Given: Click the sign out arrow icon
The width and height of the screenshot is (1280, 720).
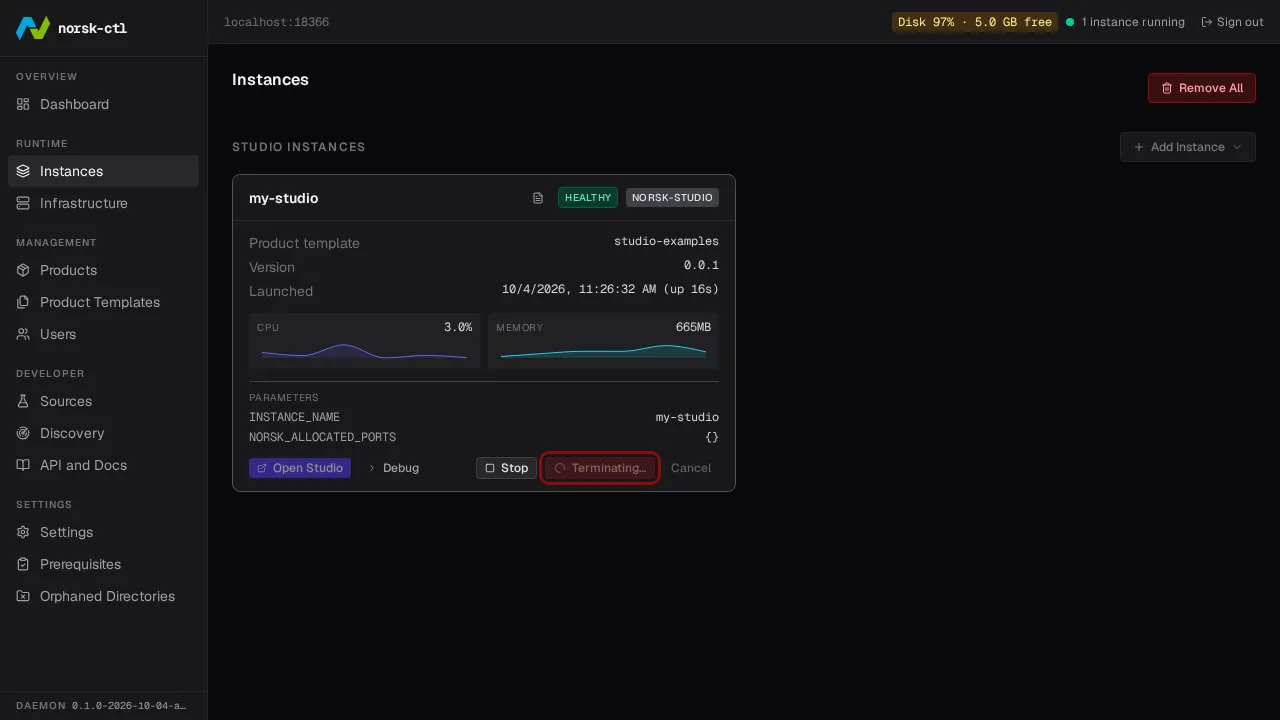Looking at the screenshot, I should (x=1207, y=22).
